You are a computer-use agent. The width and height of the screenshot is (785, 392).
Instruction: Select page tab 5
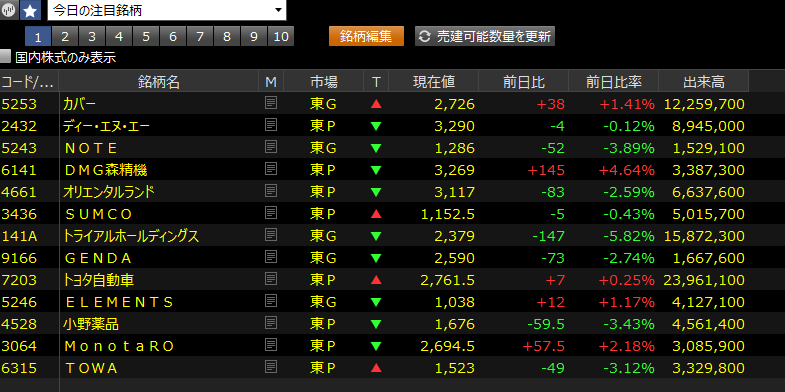(x=146, y=37)
